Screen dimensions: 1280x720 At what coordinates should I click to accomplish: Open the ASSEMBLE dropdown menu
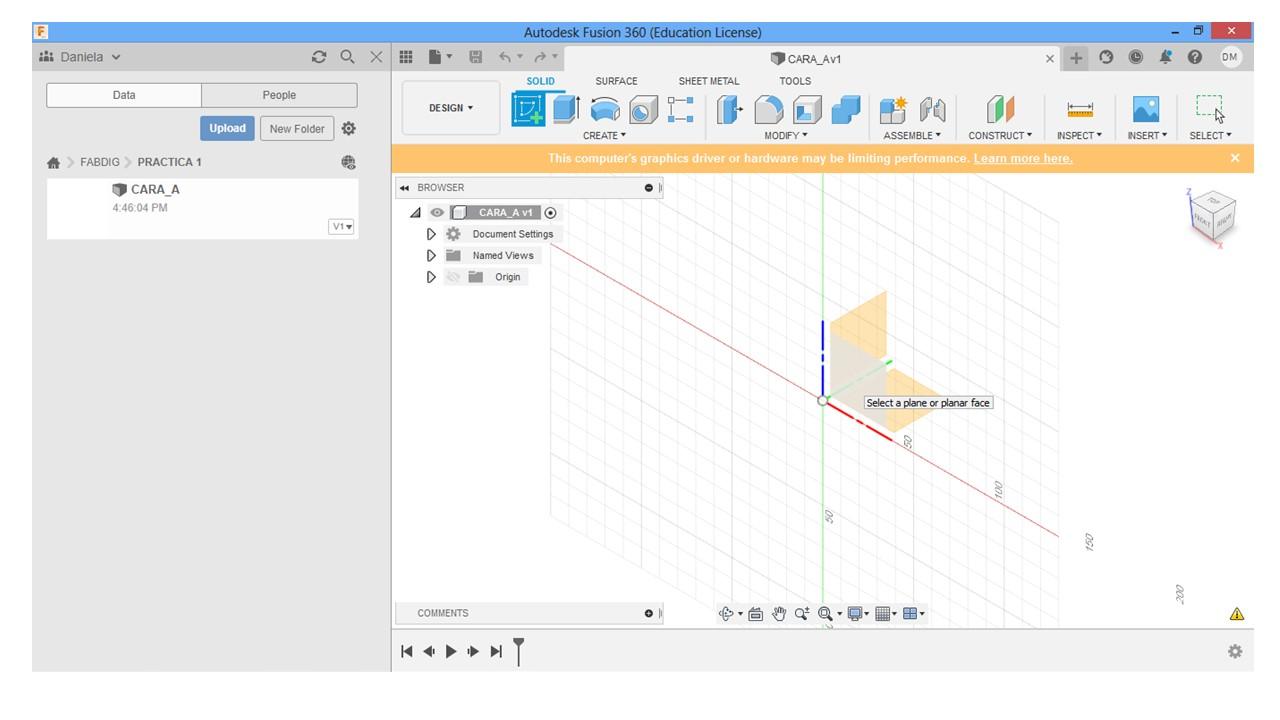[912, 135]
